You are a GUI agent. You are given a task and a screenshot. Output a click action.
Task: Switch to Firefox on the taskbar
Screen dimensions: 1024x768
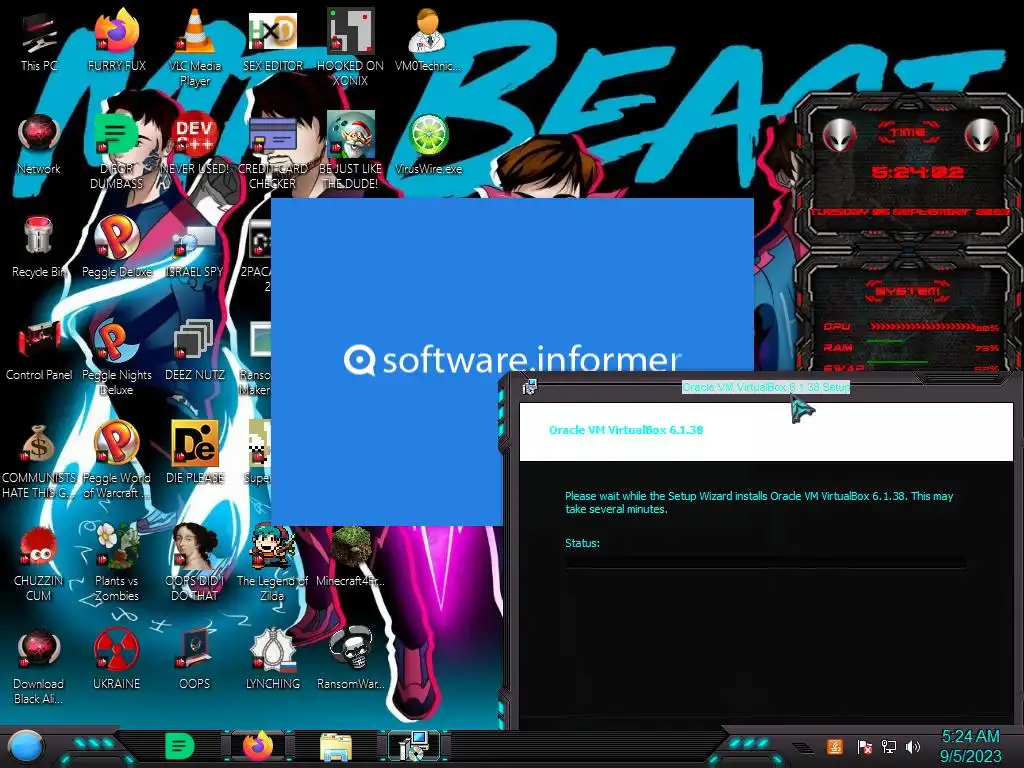click(x=258, y=746)
